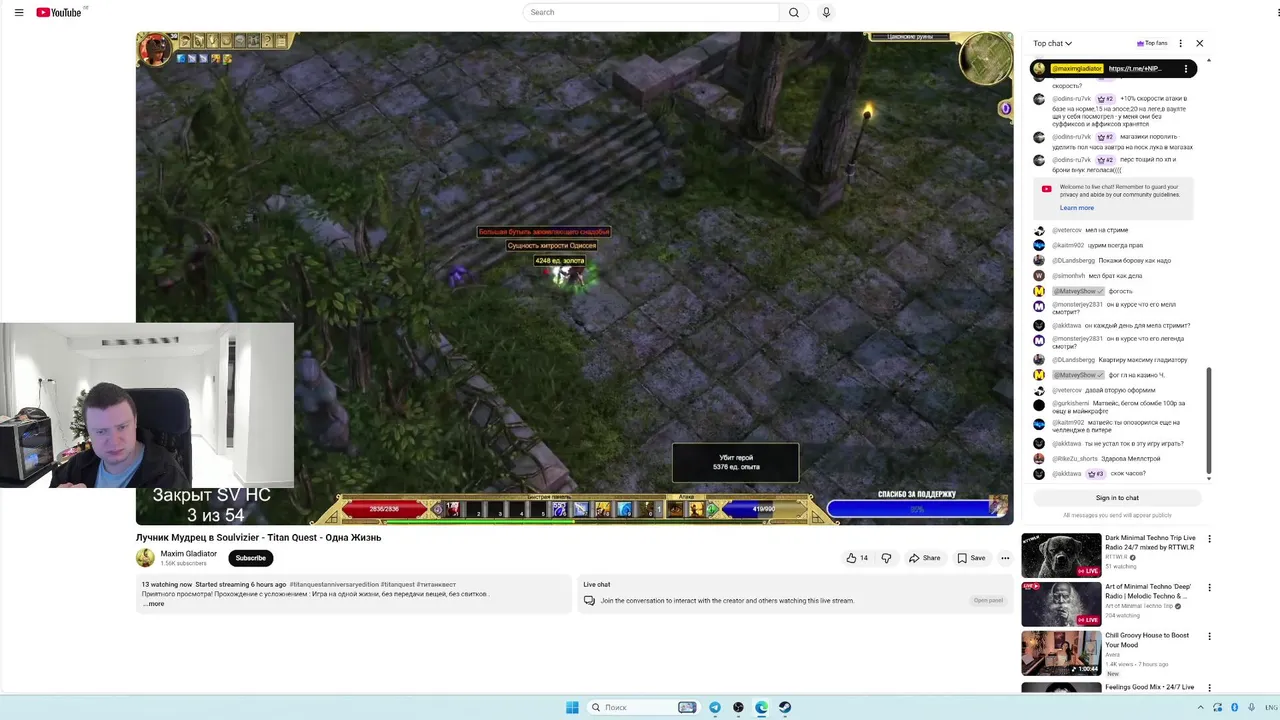This screenshot has width=1280, height=720.
Task: Click the live chat scrollbar
Action: pyautogui.click(x=1209, y=420)
